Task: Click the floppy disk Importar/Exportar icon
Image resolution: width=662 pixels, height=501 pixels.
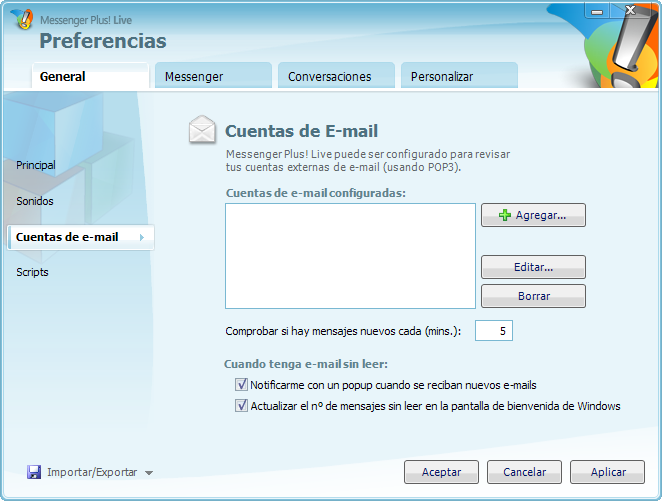Action: [34, 472]
